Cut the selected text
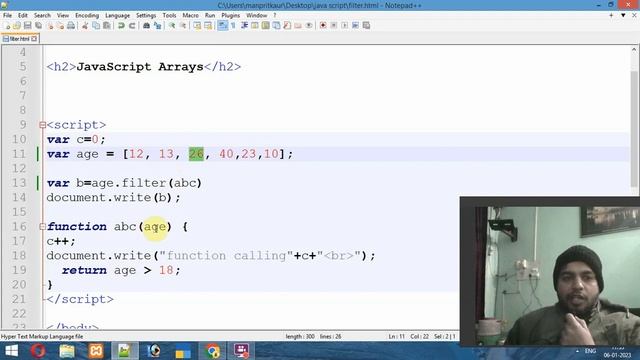Image resolution: width=640 pixels, height=360 pixels. [x=85, y=25]
